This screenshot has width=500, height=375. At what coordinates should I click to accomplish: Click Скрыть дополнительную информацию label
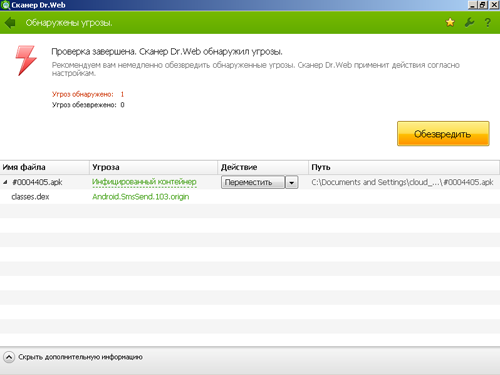(80, 357)
